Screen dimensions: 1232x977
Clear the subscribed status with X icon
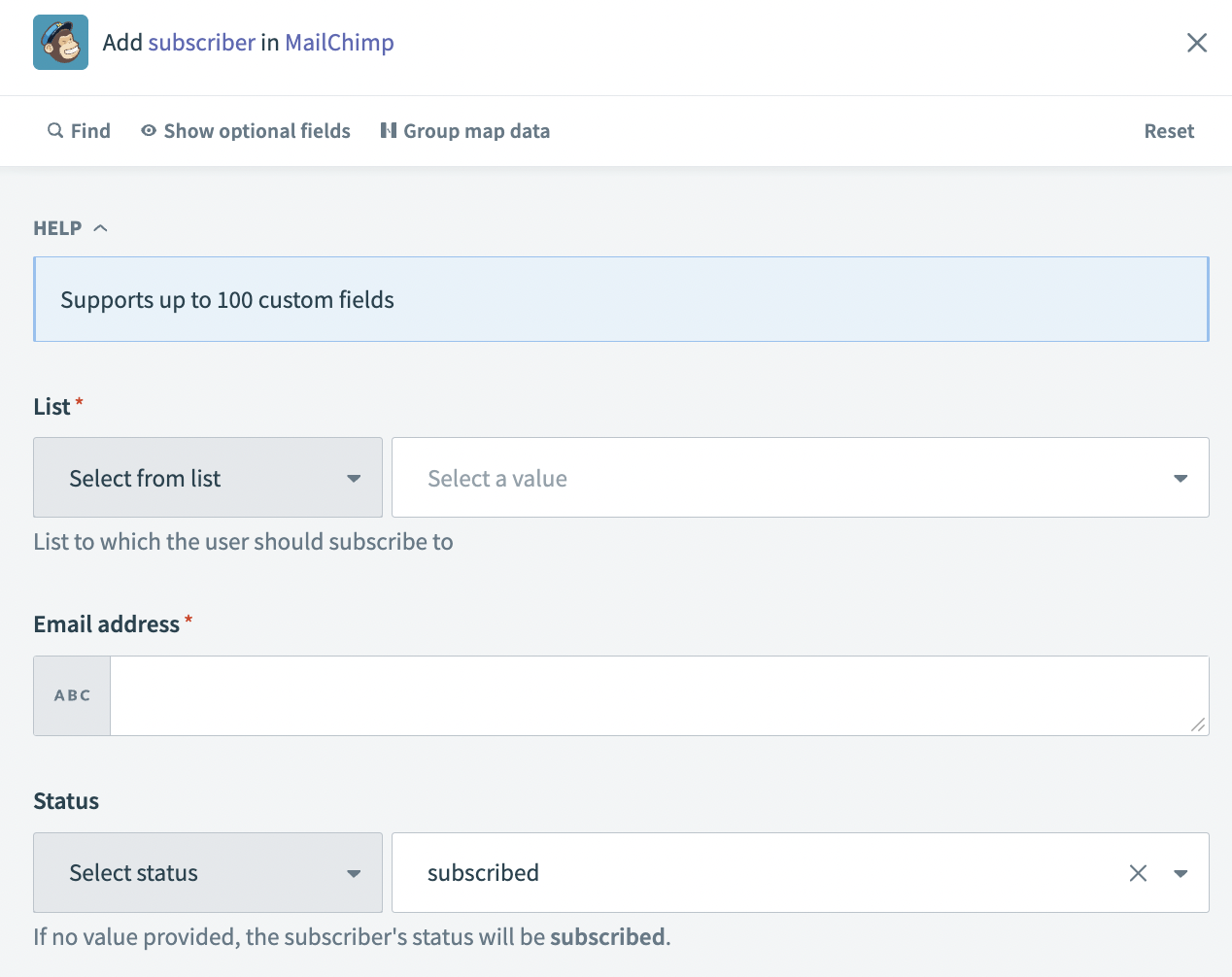click(x=1138, y=873)
